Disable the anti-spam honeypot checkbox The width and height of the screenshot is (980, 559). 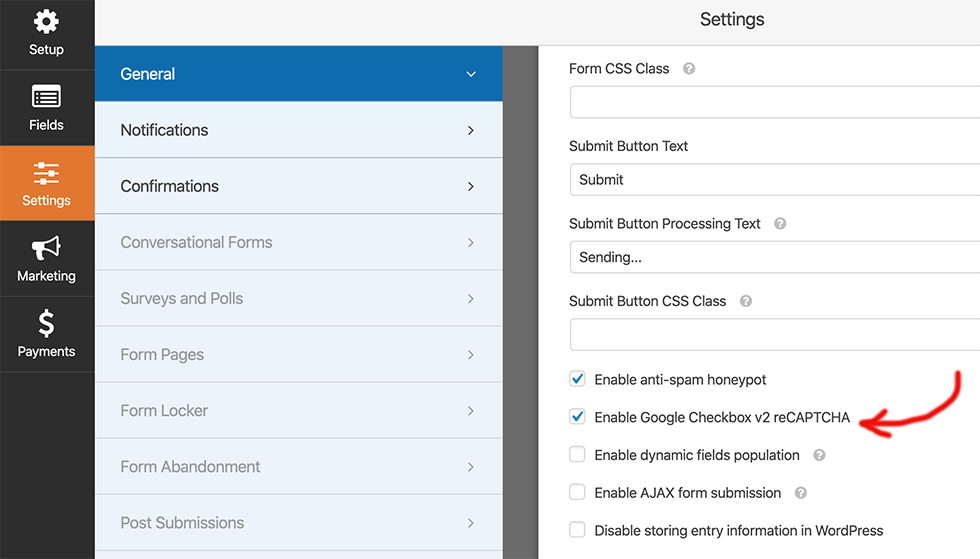577,379
